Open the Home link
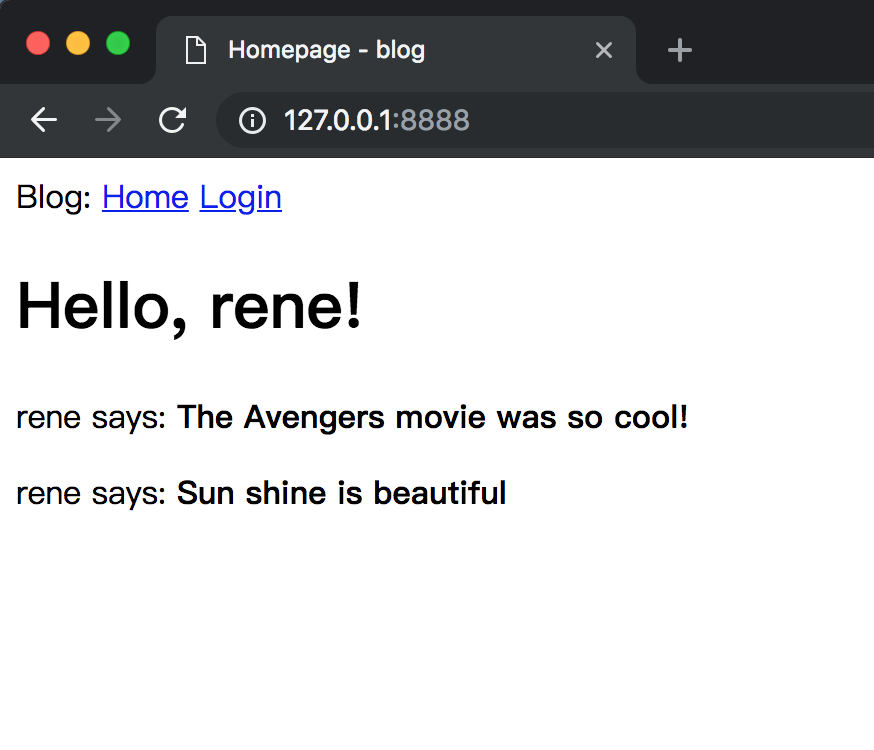Viewport: 874px width, 750px height. (145, 198)
